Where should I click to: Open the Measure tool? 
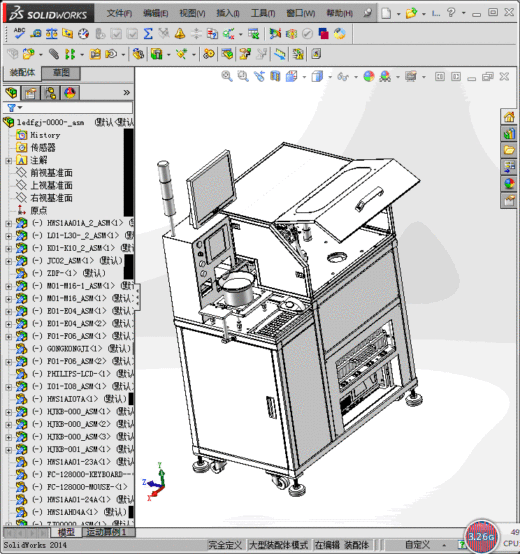point(35,34)
